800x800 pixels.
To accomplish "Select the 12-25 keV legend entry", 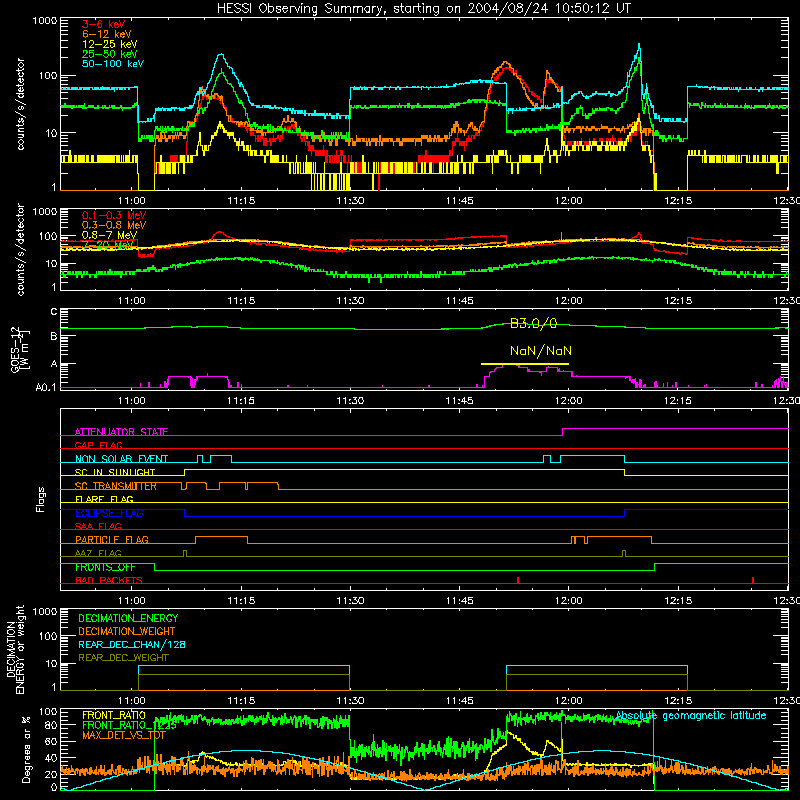I will coord(109,44).
